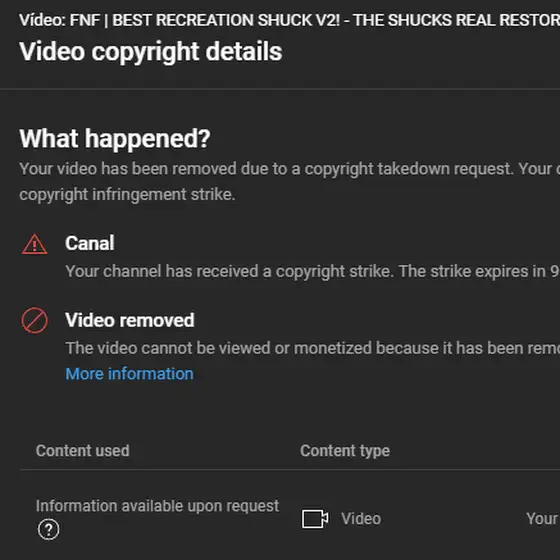The image size is (560, 560).
Task: Click the copyright strike expiry description text
Action: (x=312, y=271)
